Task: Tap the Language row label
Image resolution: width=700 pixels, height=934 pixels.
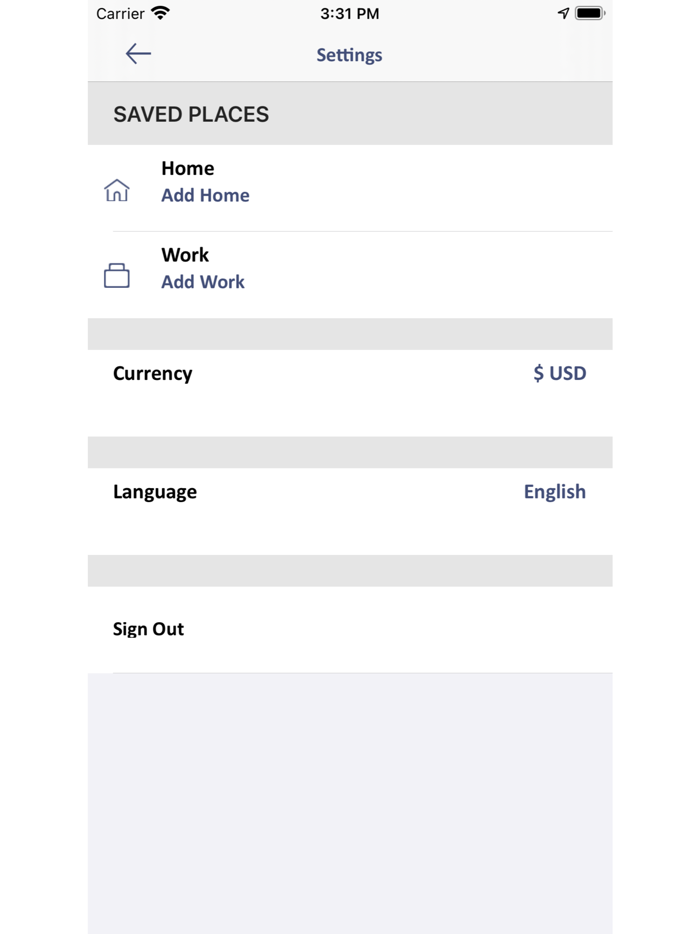Action: pos(155,492)
